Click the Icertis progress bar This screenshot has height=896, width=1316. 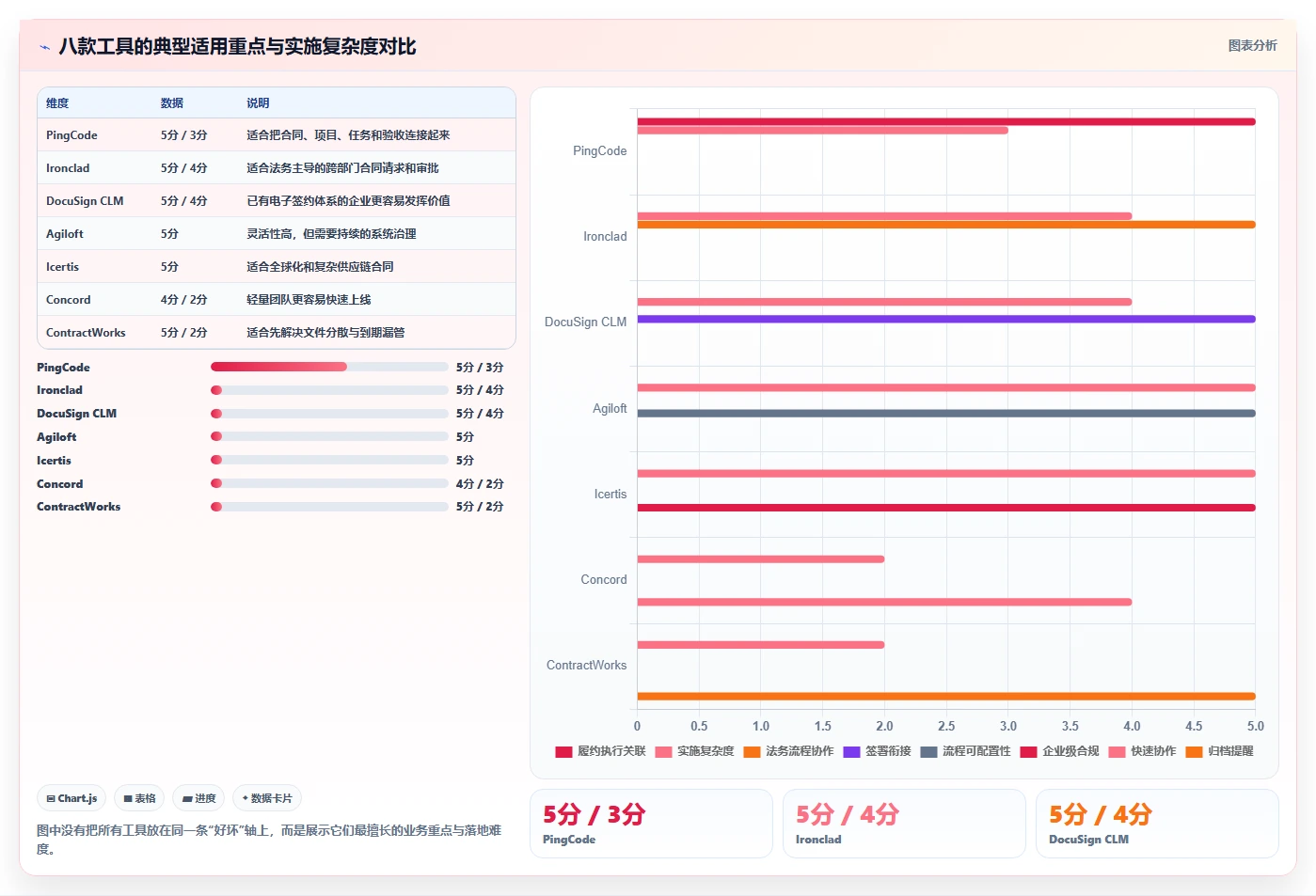(x=329, y=460)
